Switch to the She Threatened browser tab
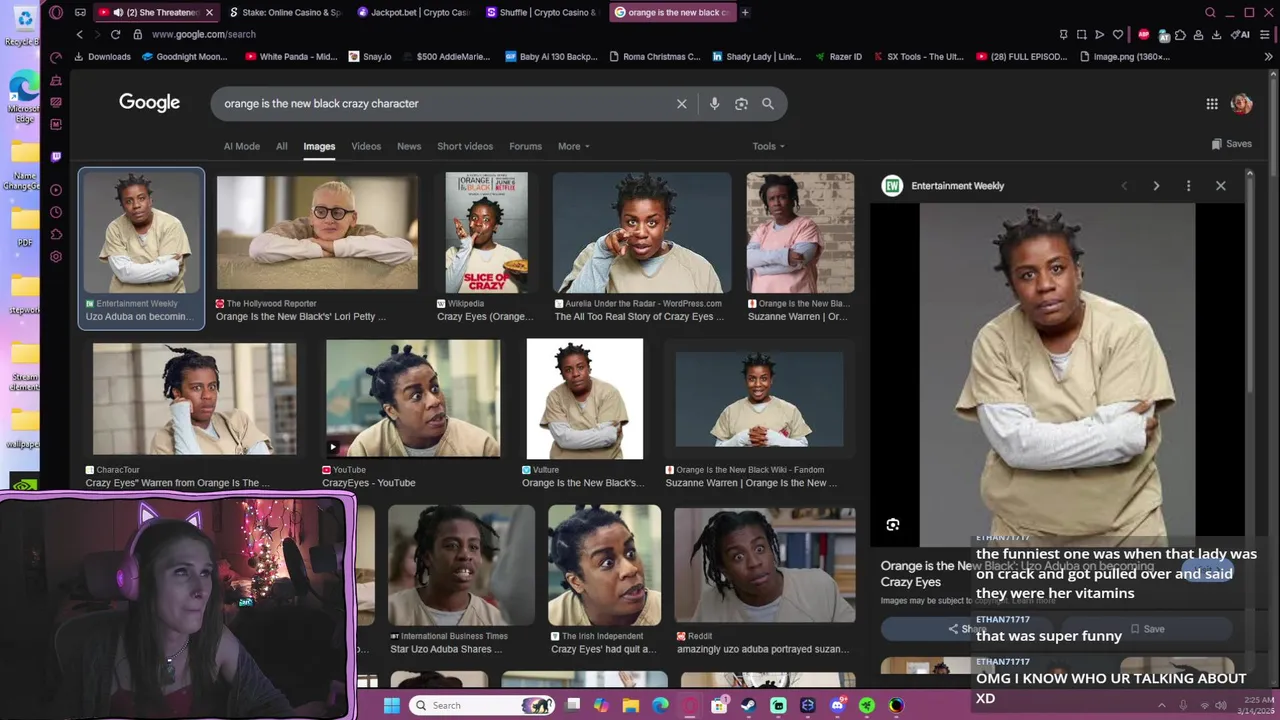The image size is (1280, 720). point(155,12)
